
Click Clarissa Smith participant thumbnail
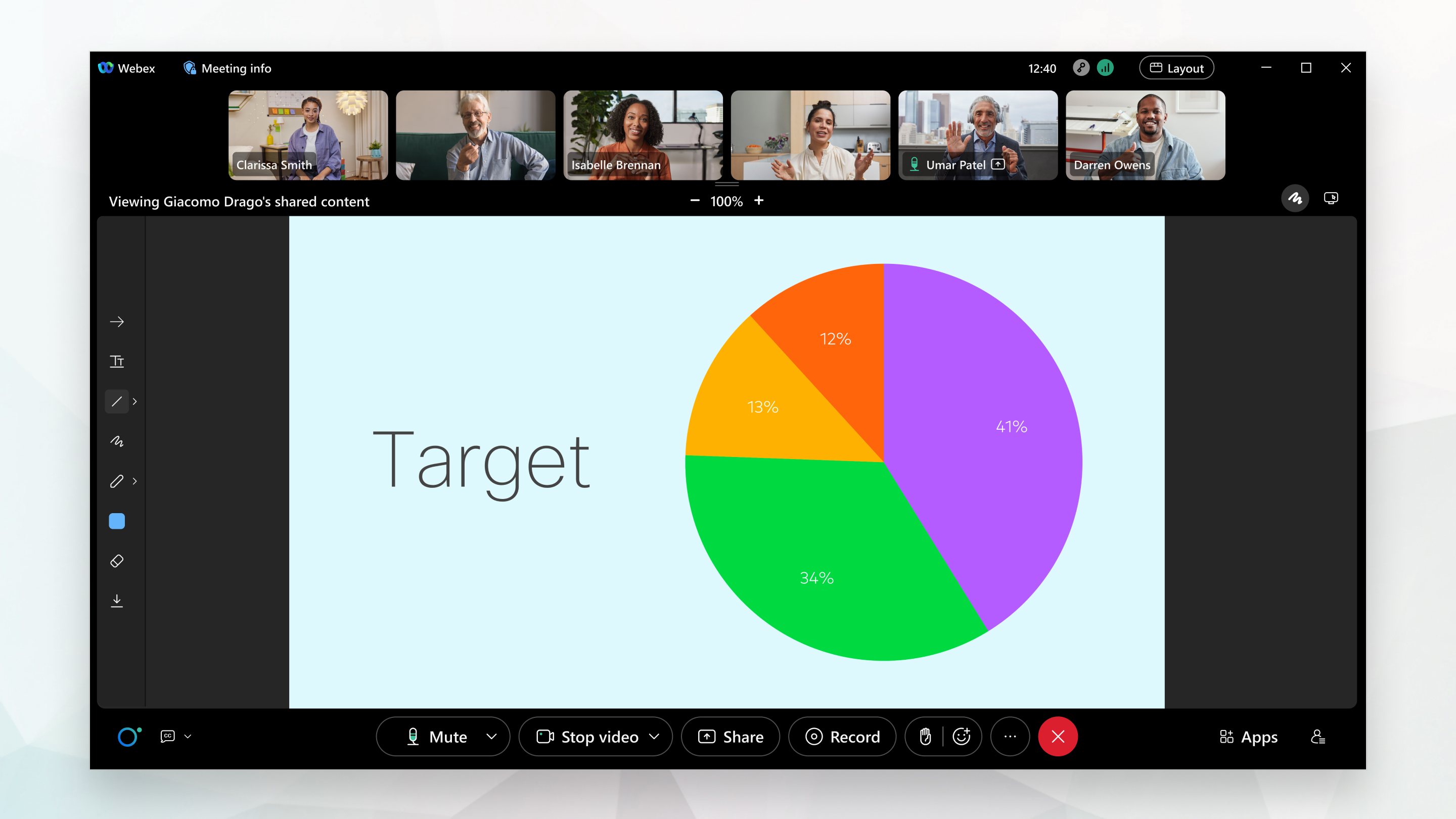pyautogui.click(x=309, y=134)
